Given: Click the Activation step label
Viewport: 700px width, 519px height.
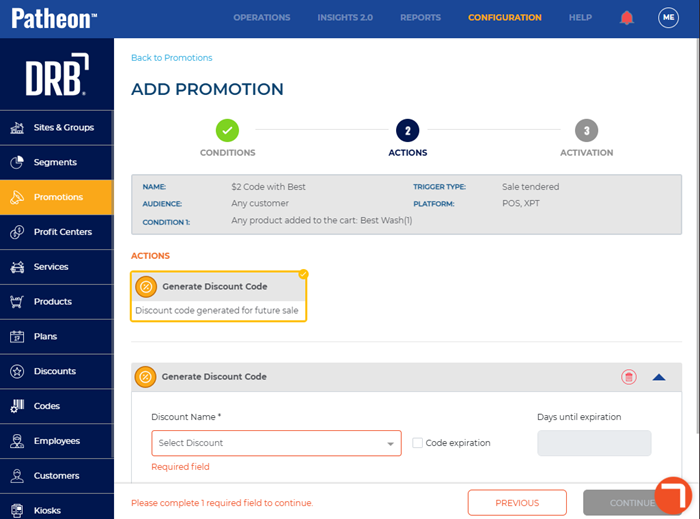Looking at the screenshot, I should [x=587, y=153].
